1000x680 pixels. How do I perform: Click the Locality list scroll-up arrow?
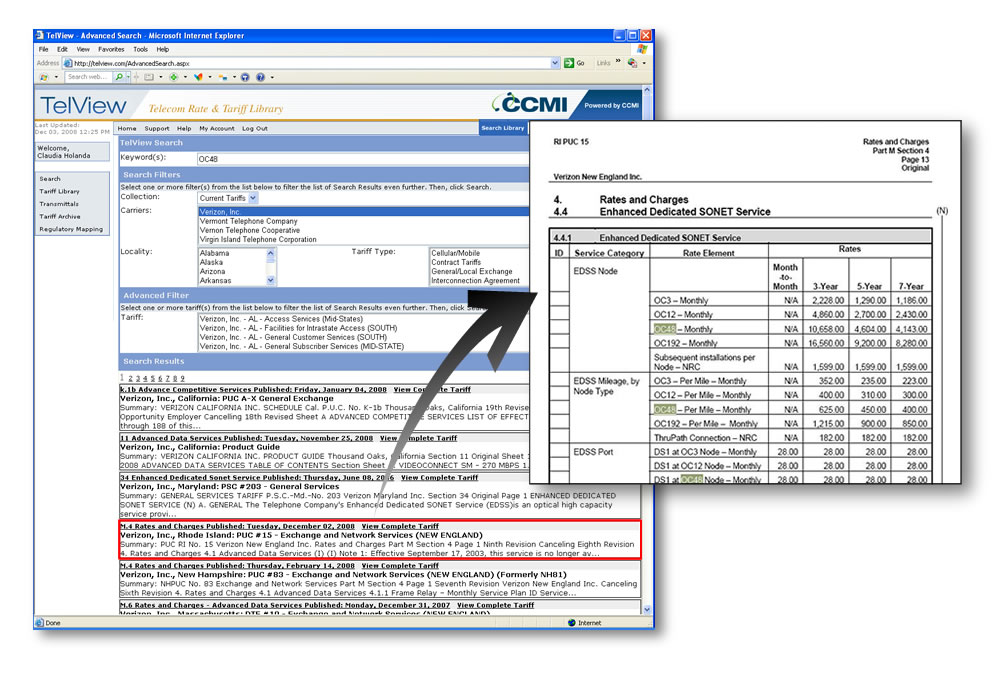pos(270,253)
